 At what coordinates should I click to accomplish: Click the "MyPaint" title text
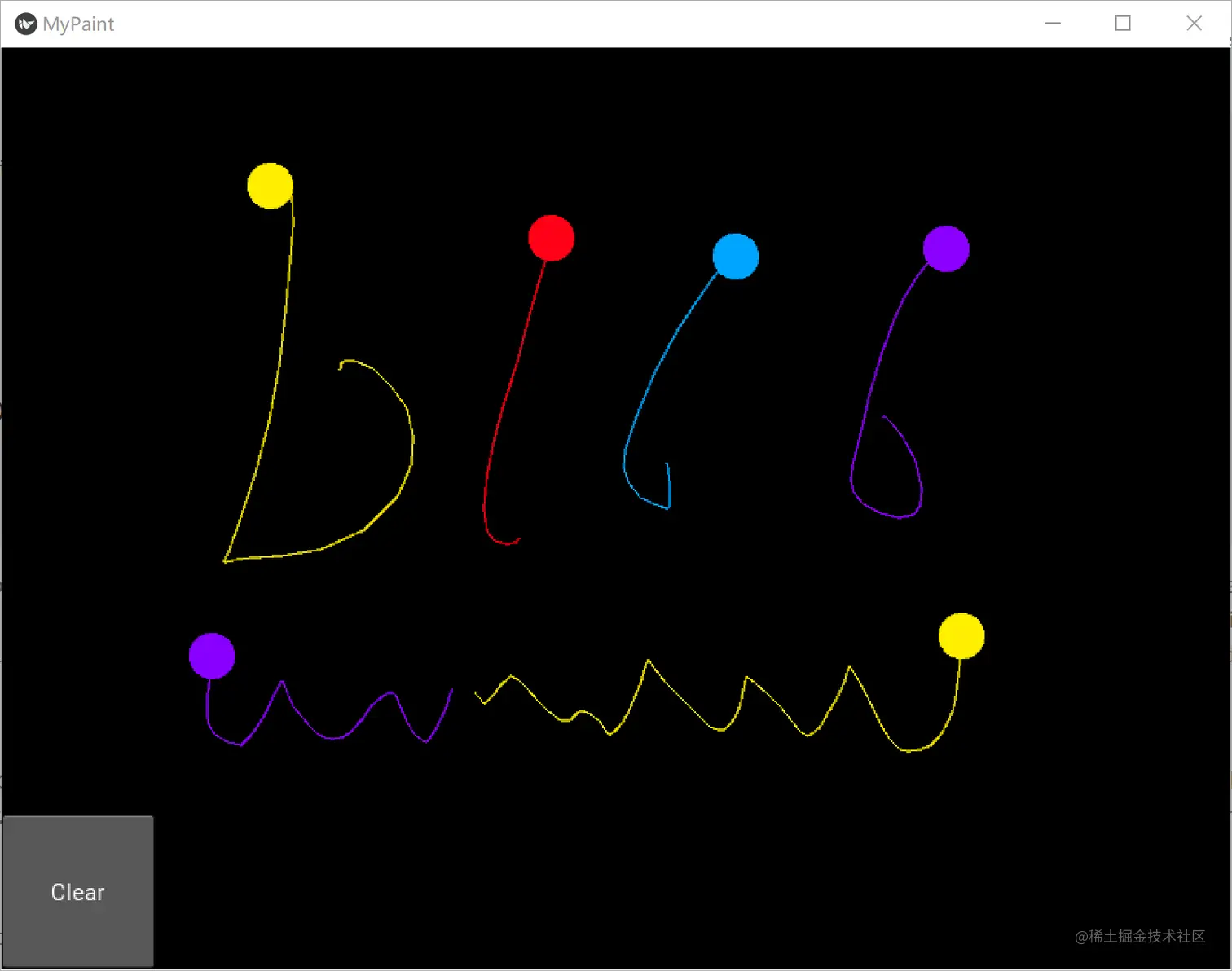tap(78, 24)
